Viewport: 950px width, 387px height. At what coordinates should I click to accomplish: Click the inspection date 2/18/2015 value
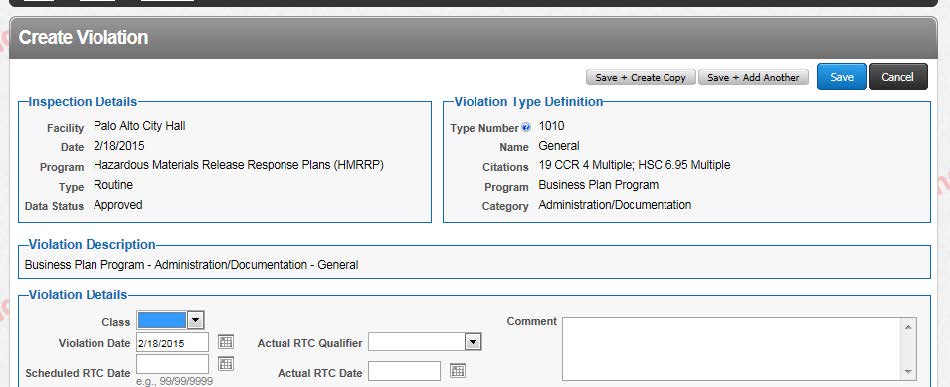pyautogui.click(x=119, y=146)
